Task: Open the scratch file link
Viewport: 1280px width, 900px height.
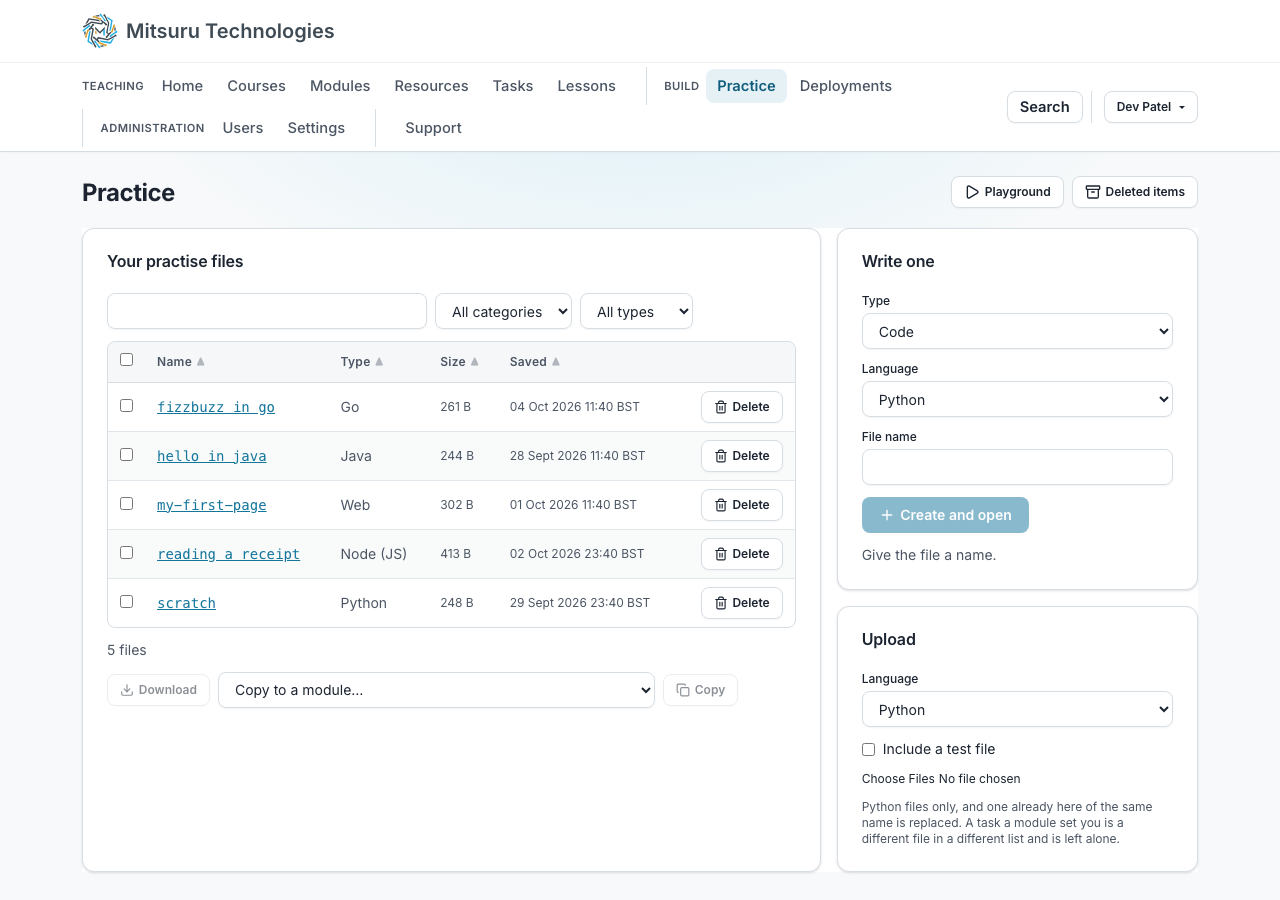Action: [186, 603]
